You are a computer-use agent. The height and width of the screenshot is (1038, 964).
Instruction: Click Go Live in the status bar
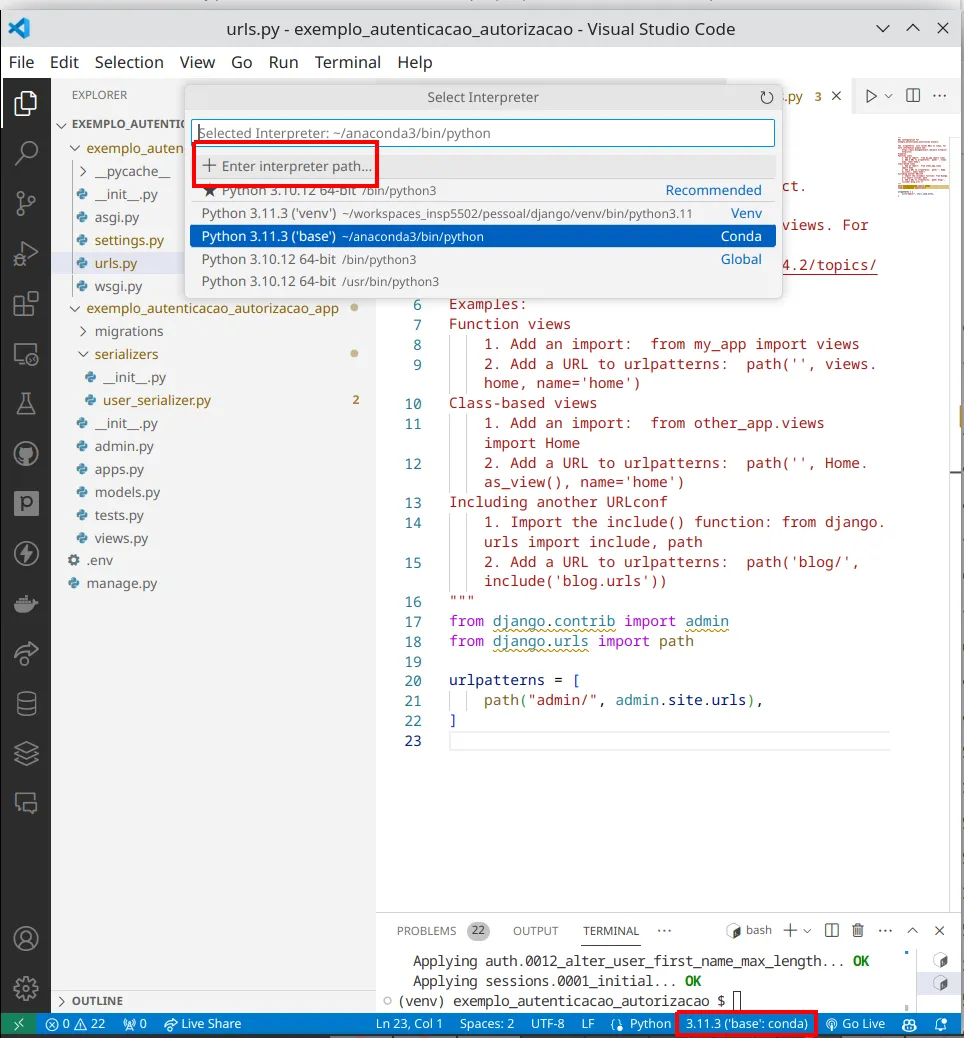click(x=855, y=1024)
